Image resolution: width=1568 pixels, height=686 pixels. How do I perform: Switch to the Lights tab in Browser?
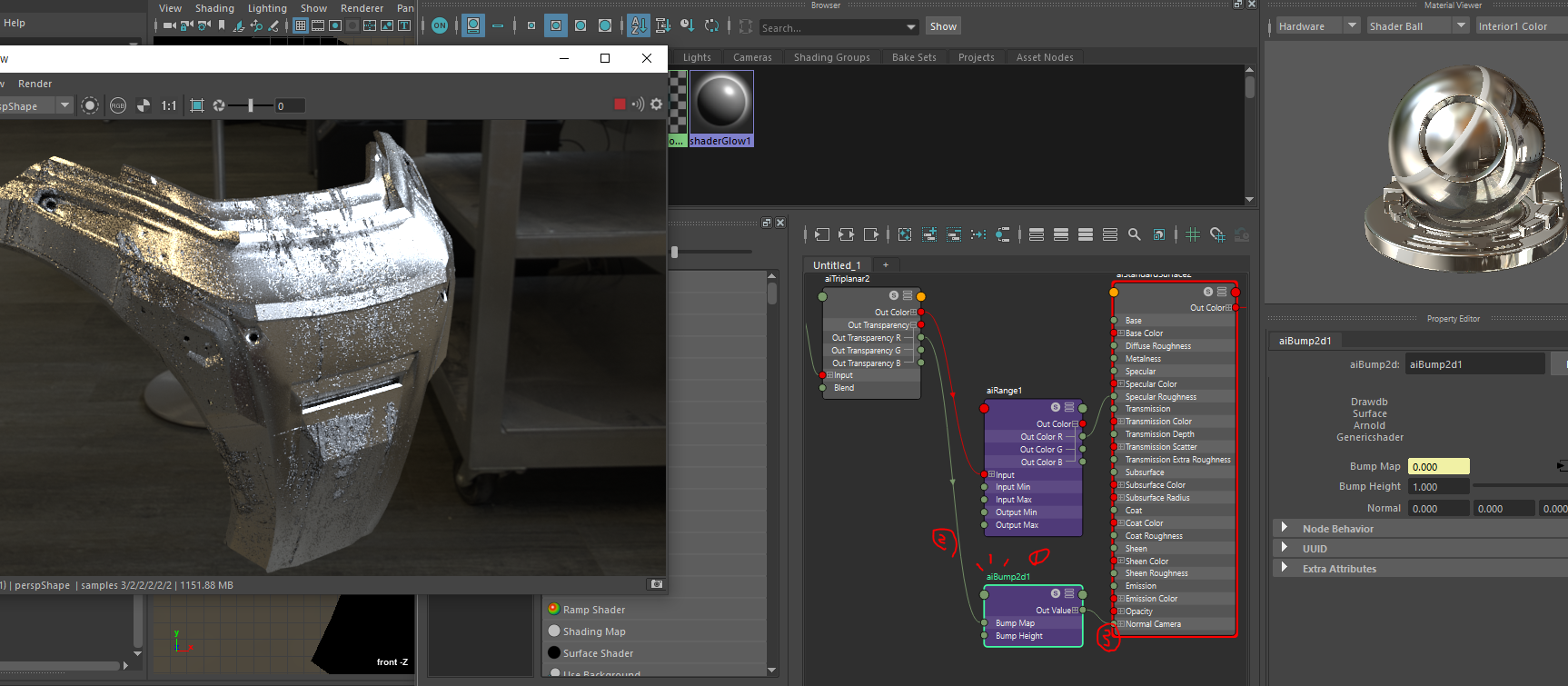(697, 57)
